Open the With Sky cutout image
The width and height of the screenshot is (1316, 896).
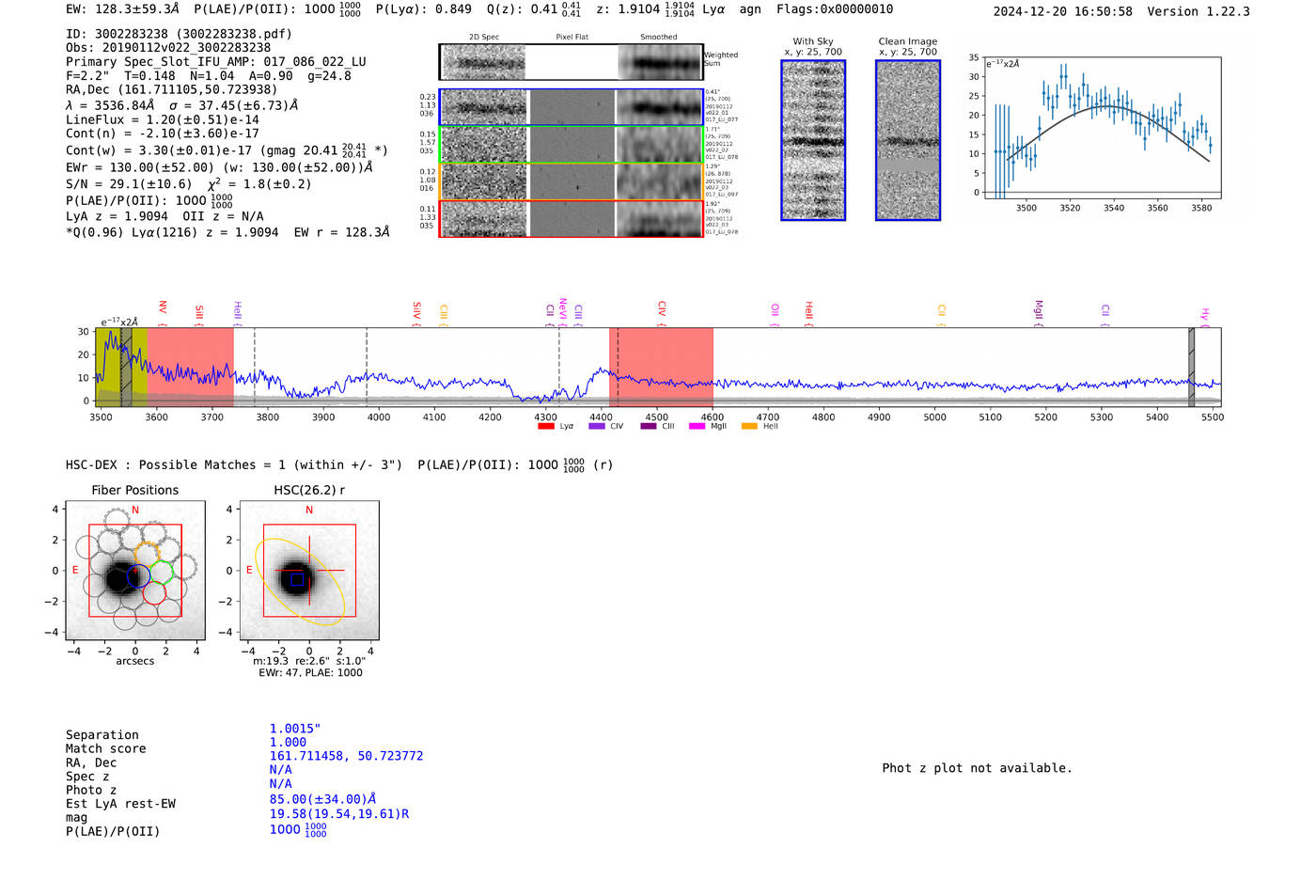point(813,140)
